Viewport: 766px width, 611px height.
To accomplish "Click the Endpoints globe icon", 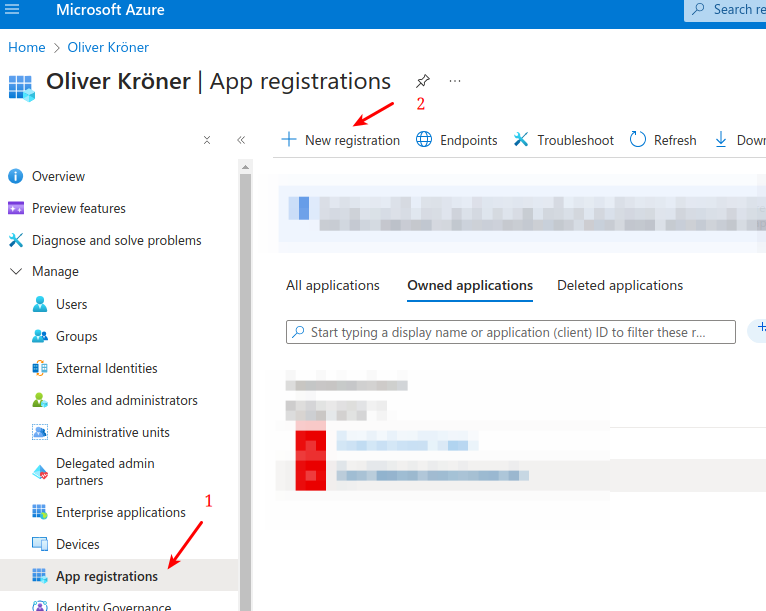I will 424,140.
